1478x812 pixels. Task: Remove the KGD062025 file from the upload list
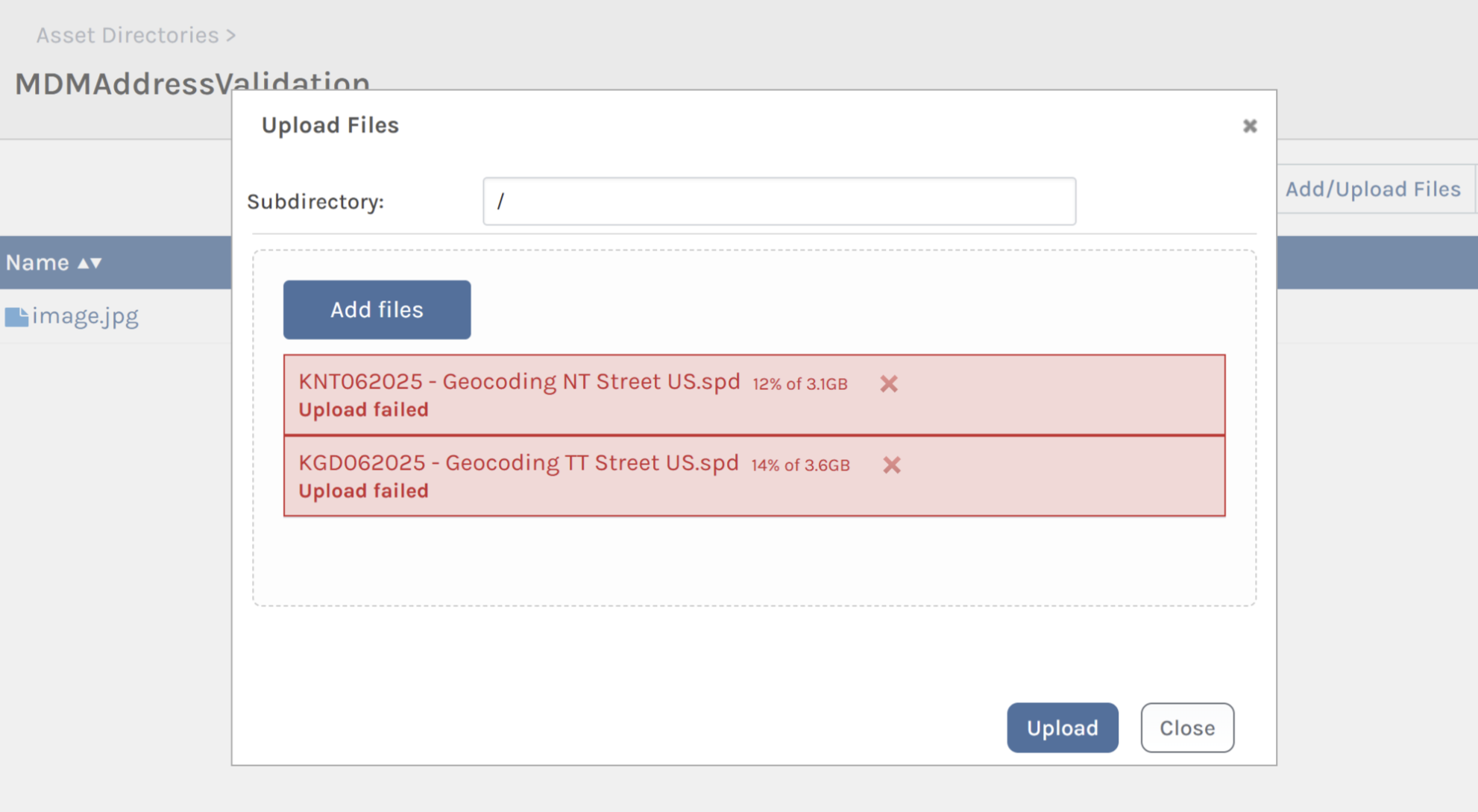[891, 465]
